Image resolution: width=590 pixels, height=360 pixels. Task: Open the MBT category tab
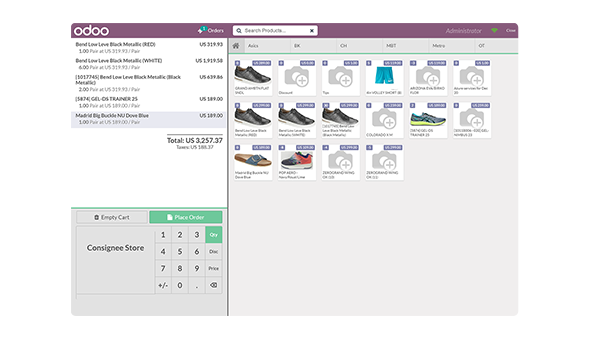tap(406, 46)
